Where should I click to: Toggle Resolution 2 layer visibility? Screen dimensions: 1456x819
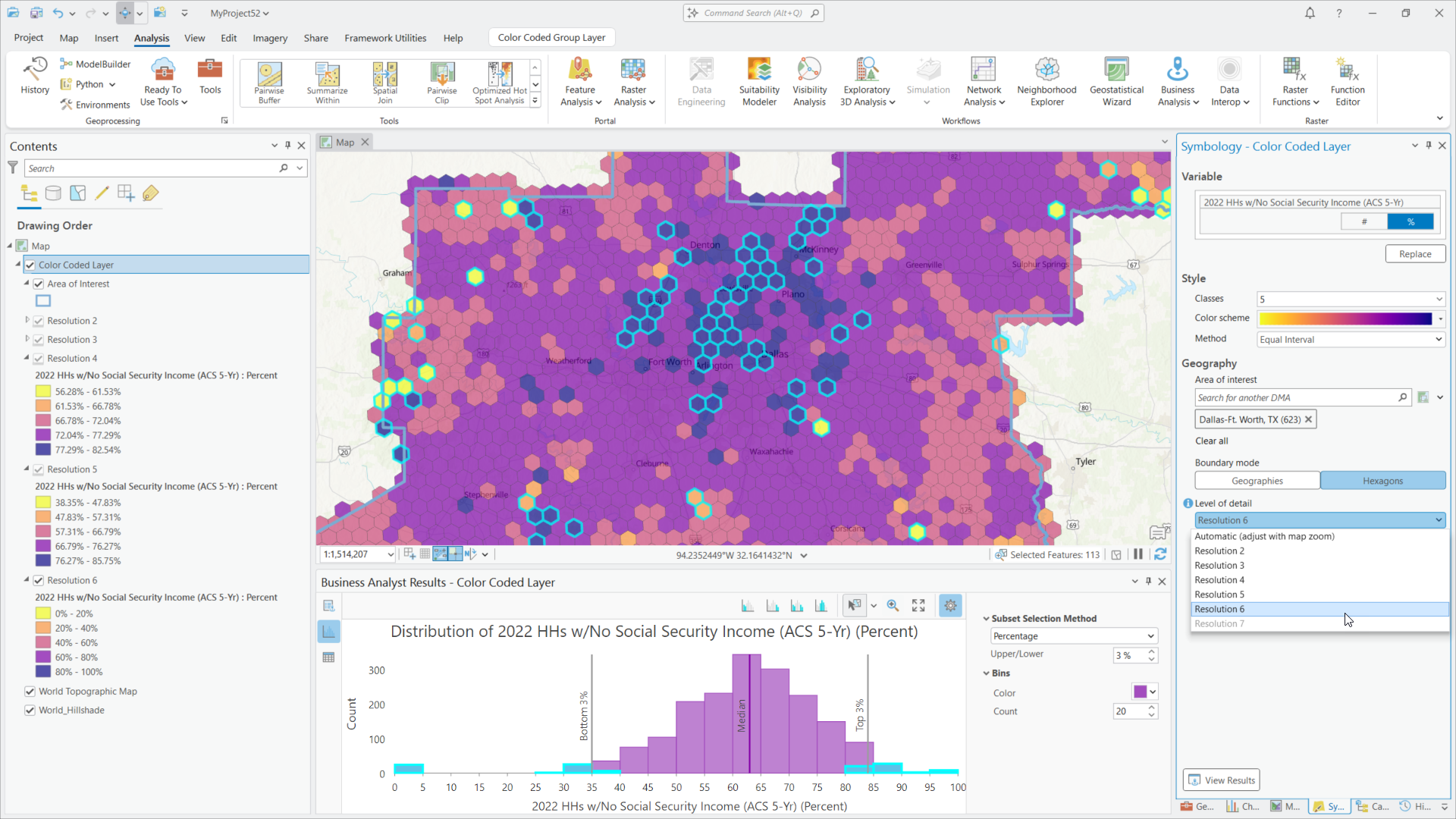click(x=39, y=322)
